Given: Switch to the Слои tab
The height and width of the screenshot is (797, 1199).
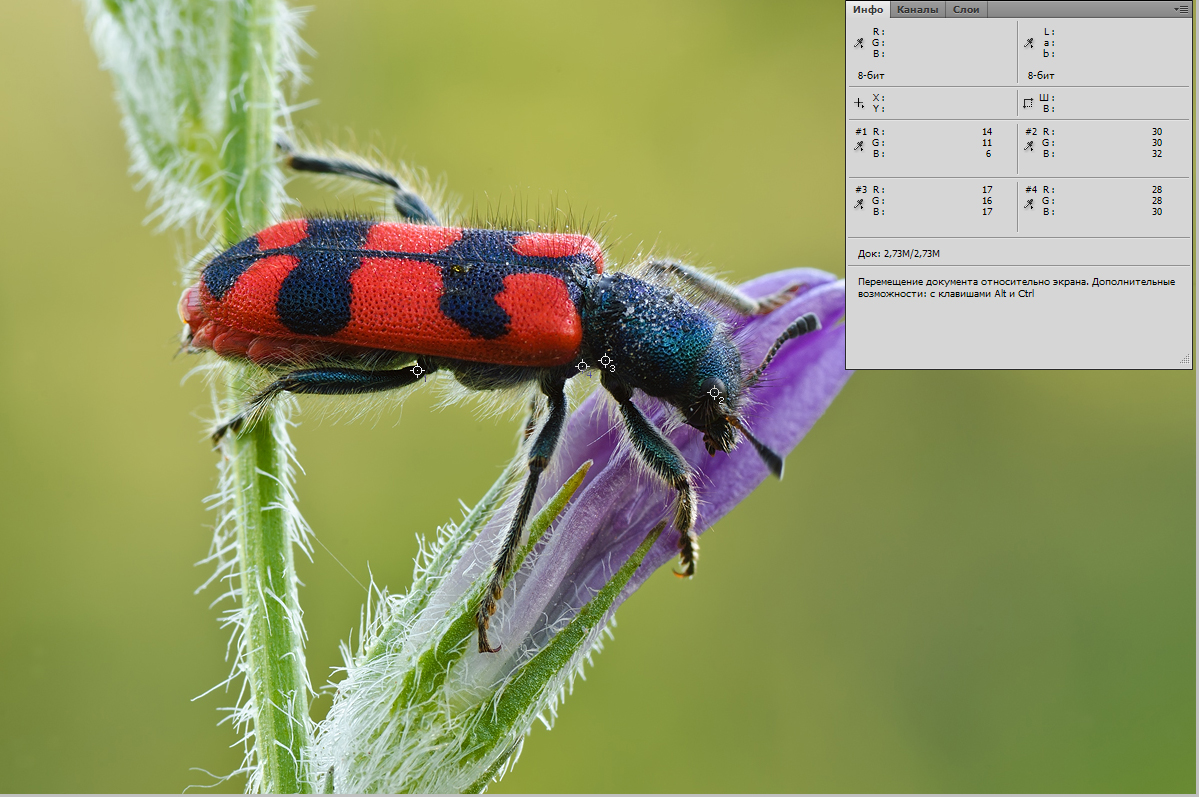Looking at the screenshot, I should click(966, 9).
